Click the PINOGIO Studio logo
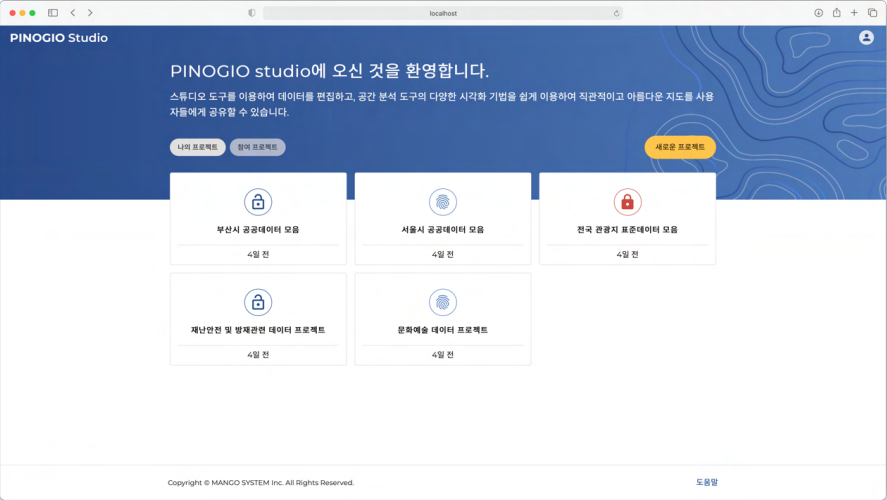The image size is (887, 500). coord(59,38)
